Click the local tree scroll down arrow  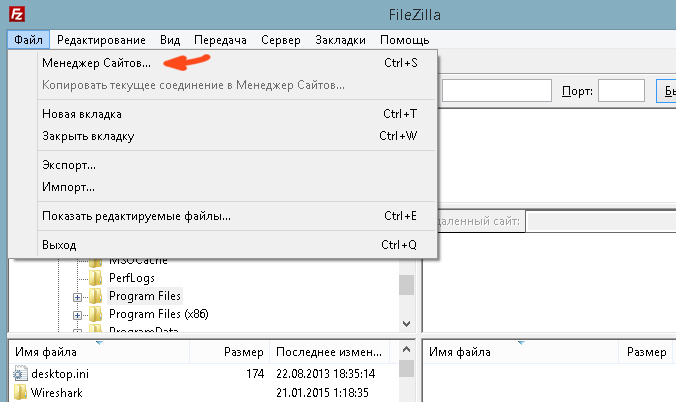407,323
